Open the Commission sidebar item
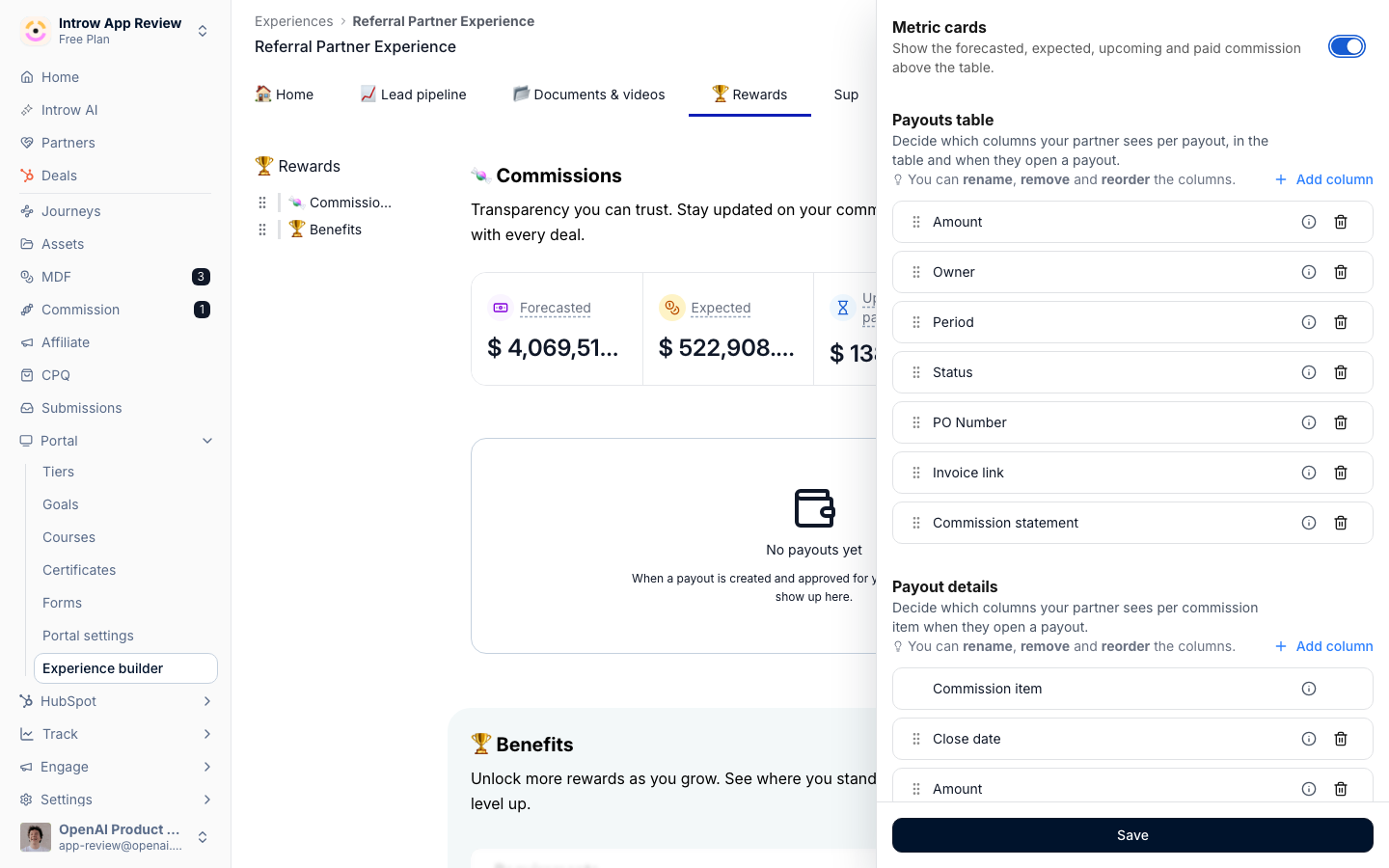The width and height of the screenshot is (1389, 868). (116, 310)
